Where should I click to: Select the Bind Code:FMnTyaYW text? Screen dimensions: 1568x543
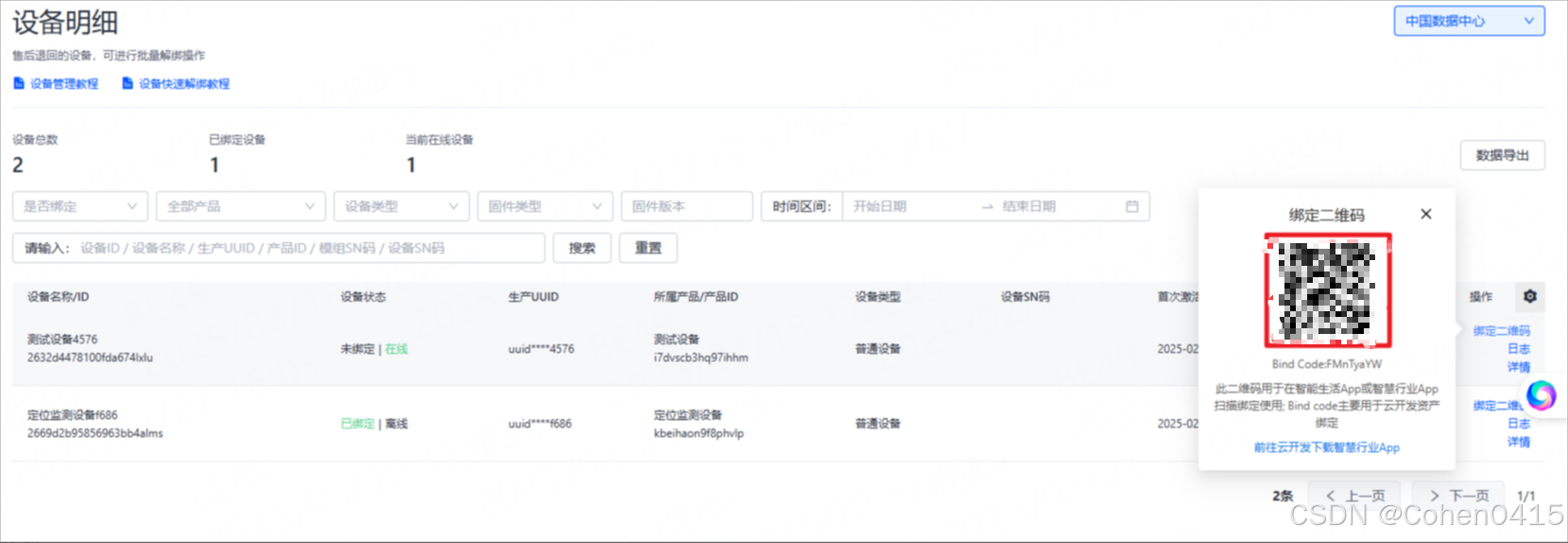pos(1327,364)
